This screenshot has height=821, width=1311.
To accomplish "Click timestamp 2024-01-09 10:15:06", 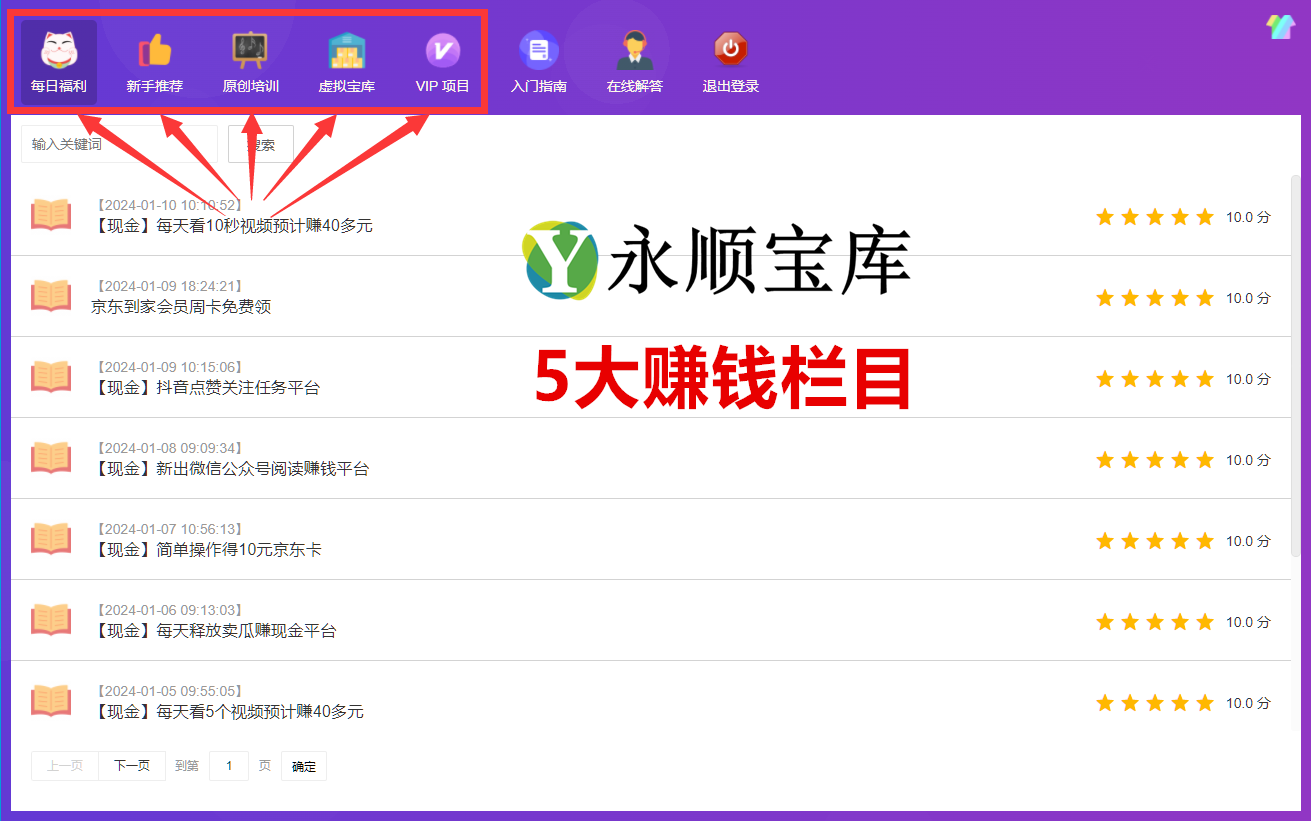I will pos(170,368).
